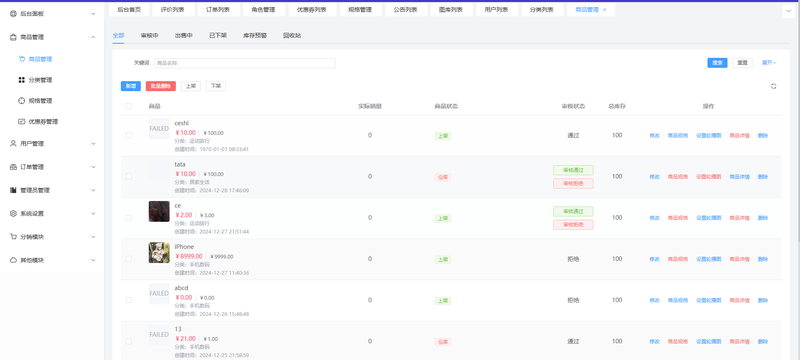Focus the 商品名称 keyword input field
The image size is (800, 360).
(x=245, y=63)
